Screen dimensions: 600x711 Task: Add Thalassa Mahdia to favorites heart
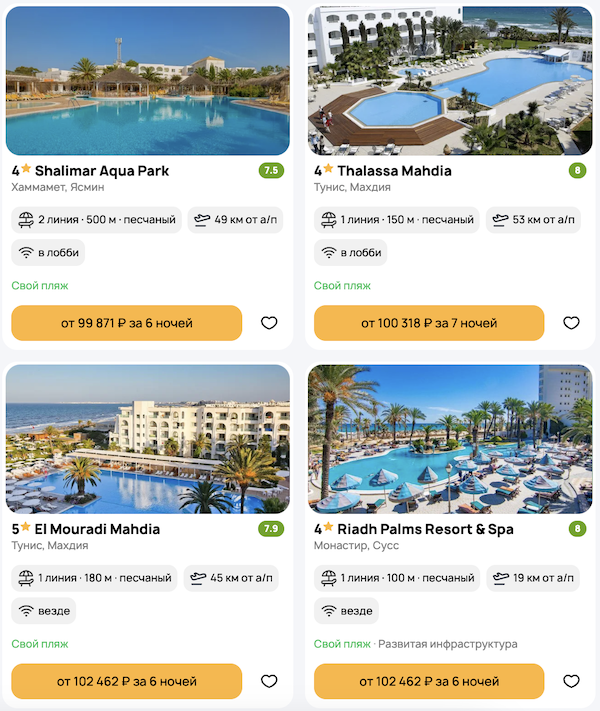pyautogui.click(x=571, y=323)
